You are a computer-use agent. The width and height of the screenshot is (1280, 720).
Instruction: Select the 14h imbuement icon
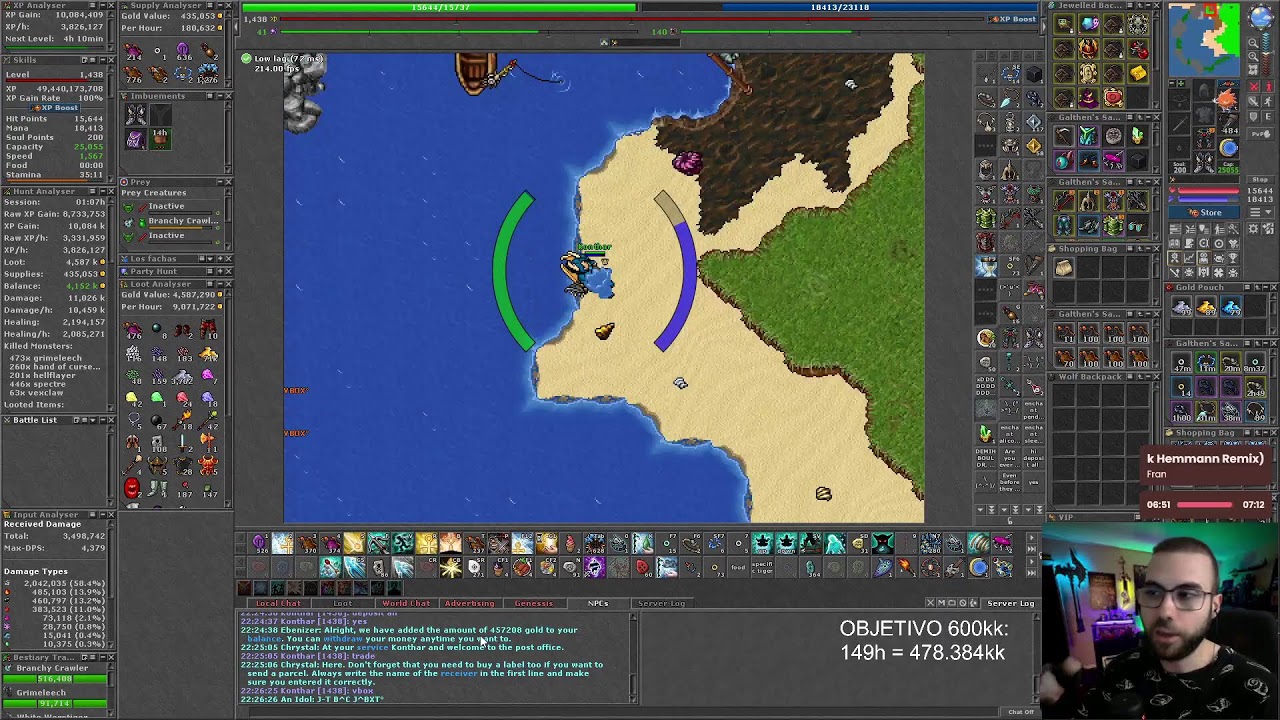(160, 137)
